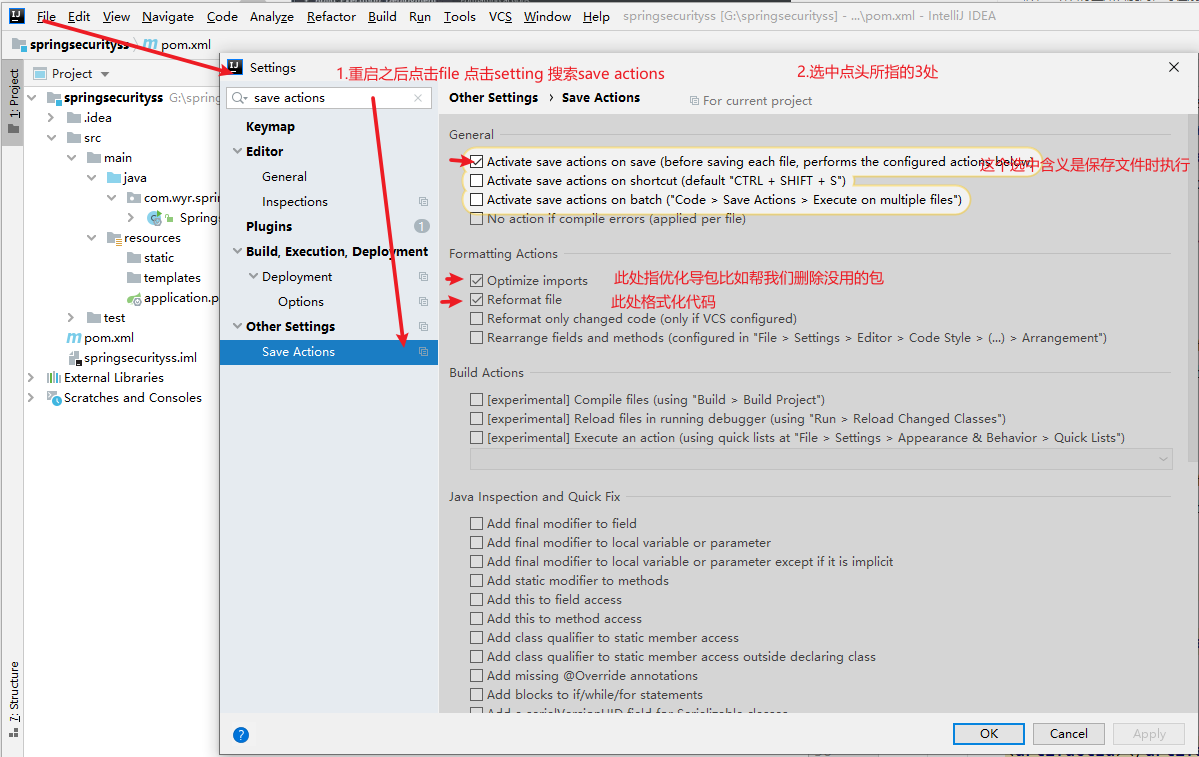
Task: Open the quick list action dropdown
Action: [1163, 459]
